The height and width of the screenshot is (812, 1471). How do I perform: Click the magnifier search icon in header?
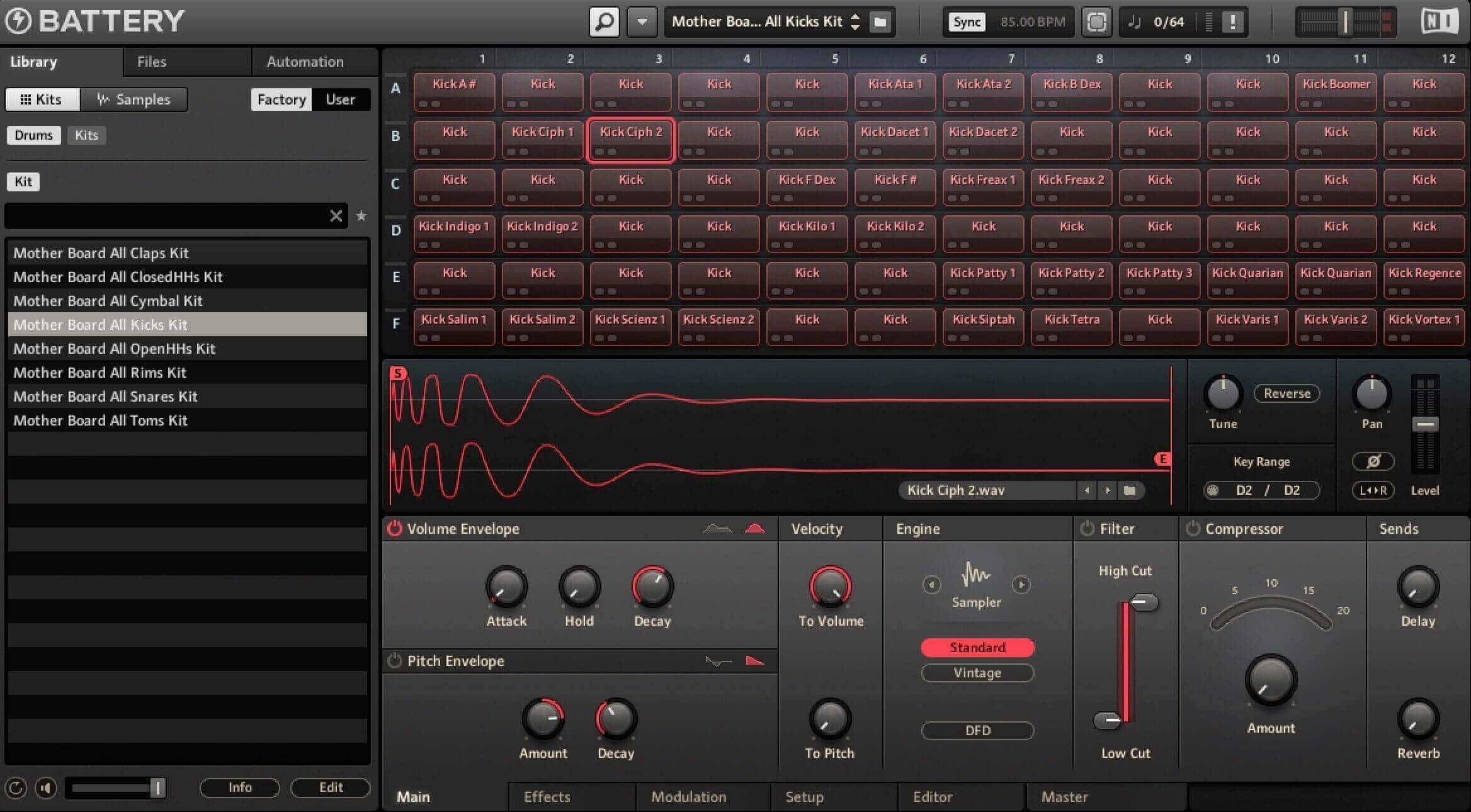click(x=604, y=22)
